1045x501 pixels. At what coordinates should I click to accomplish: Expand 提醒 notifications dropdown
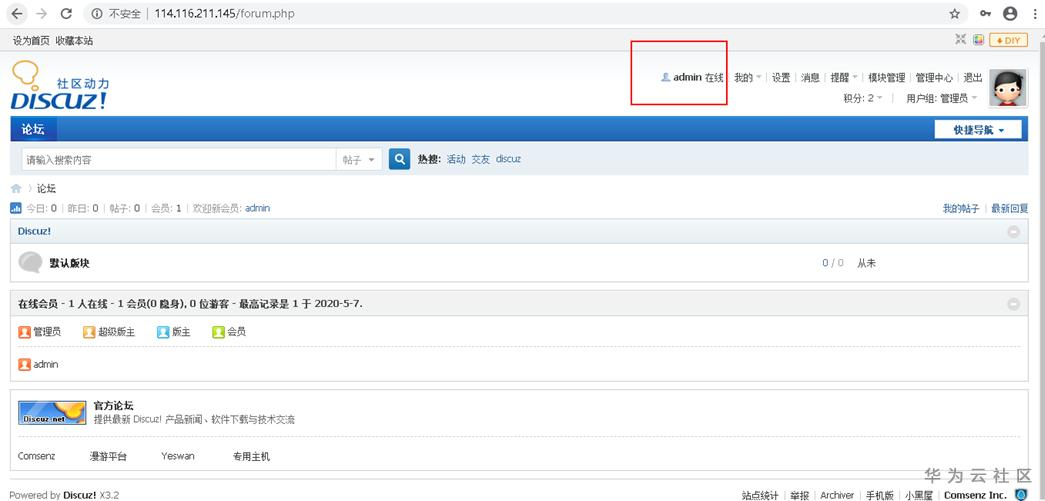point(844,77)
